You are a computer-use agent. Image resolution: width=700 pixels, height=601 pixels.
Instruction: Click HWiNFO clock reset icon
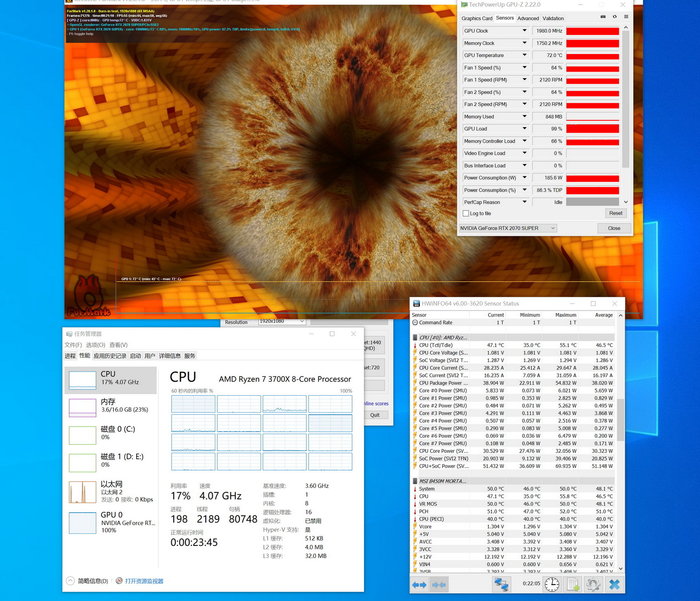[552, 584]
